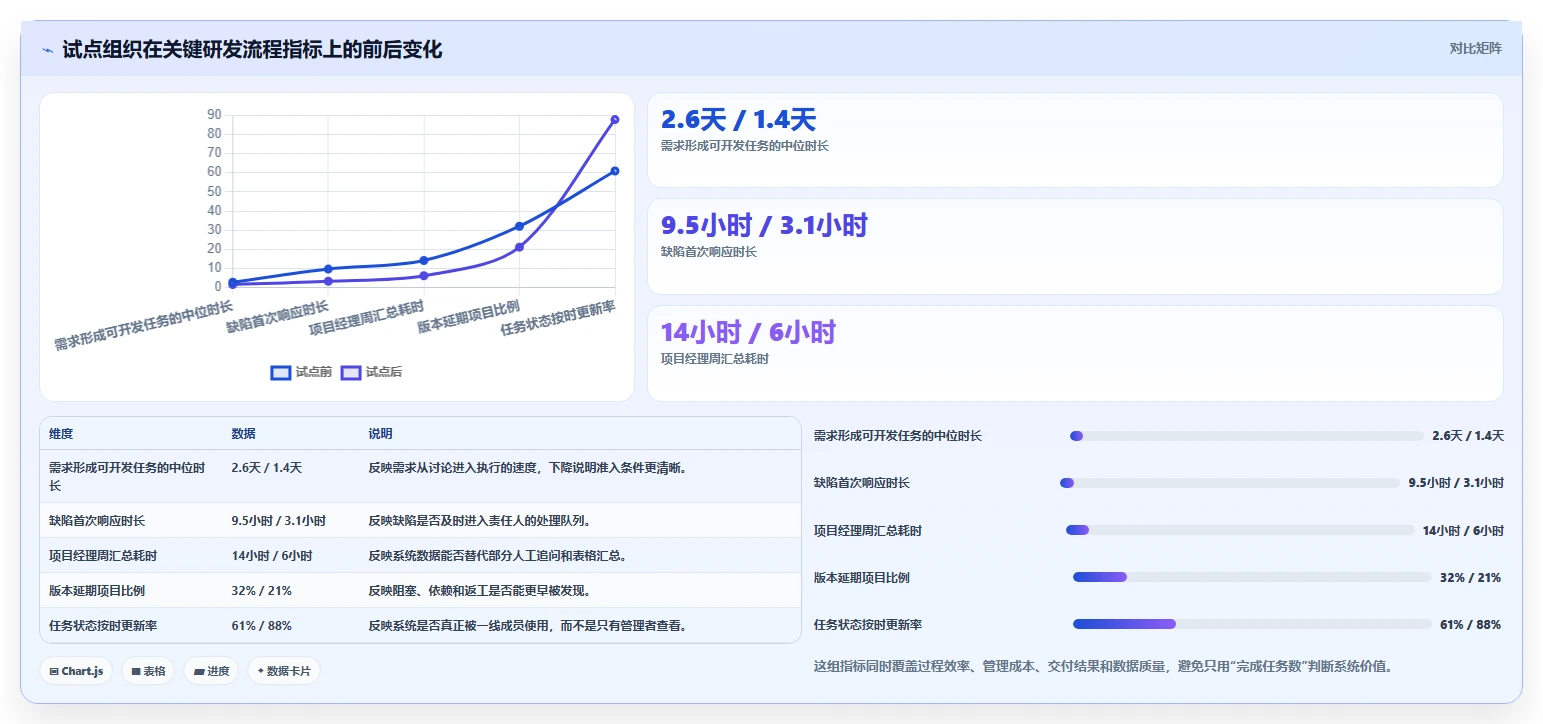Image resolution: width=1543 pixels, height=724 pixels.
Task: Click the 试点后 data point at 88
Action: pyautogui.click(x=615, y=119)
